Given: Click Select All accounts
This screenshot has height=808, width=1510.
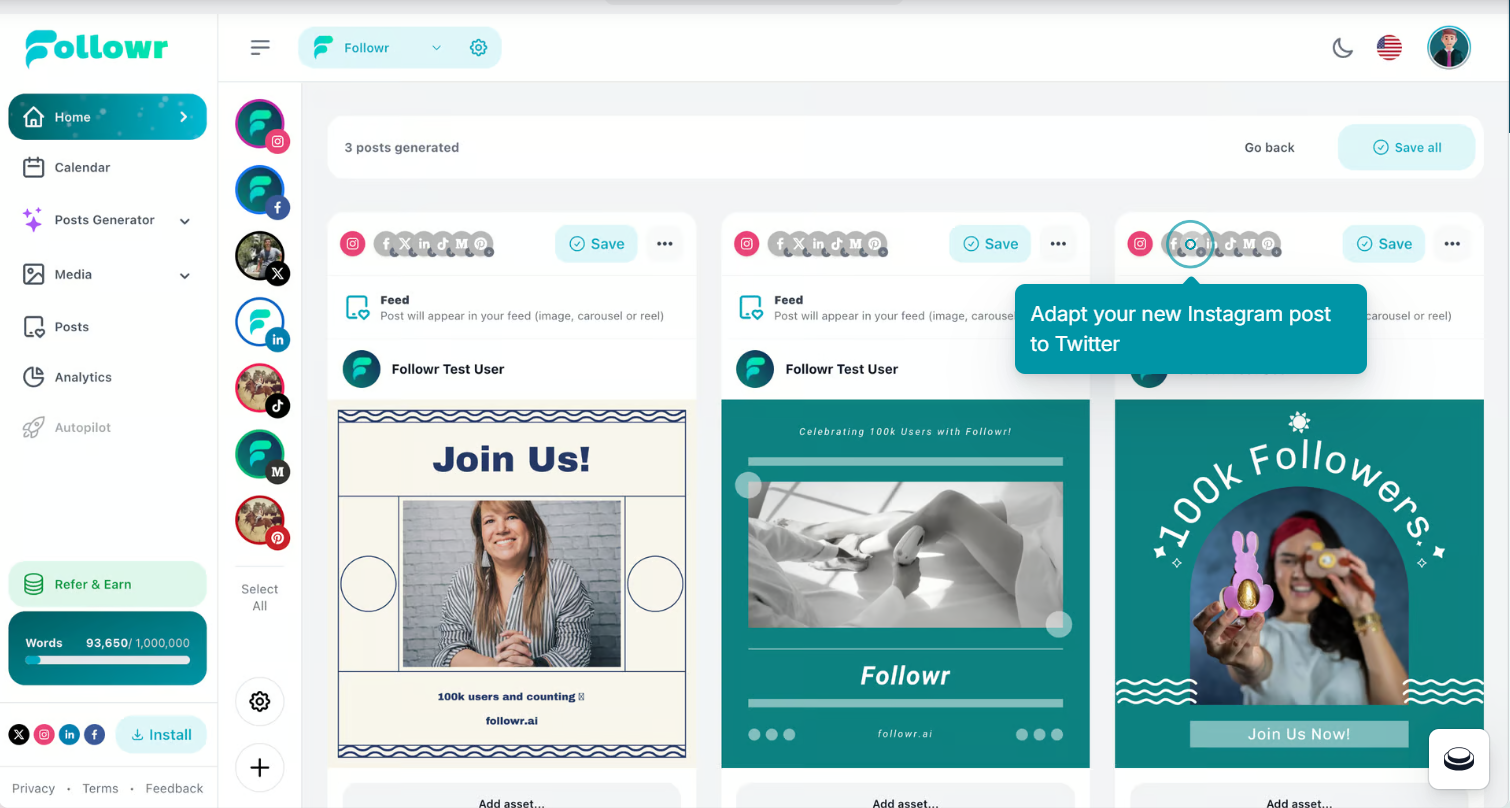Looking at the screenshot, I should [x=260, y=597].
